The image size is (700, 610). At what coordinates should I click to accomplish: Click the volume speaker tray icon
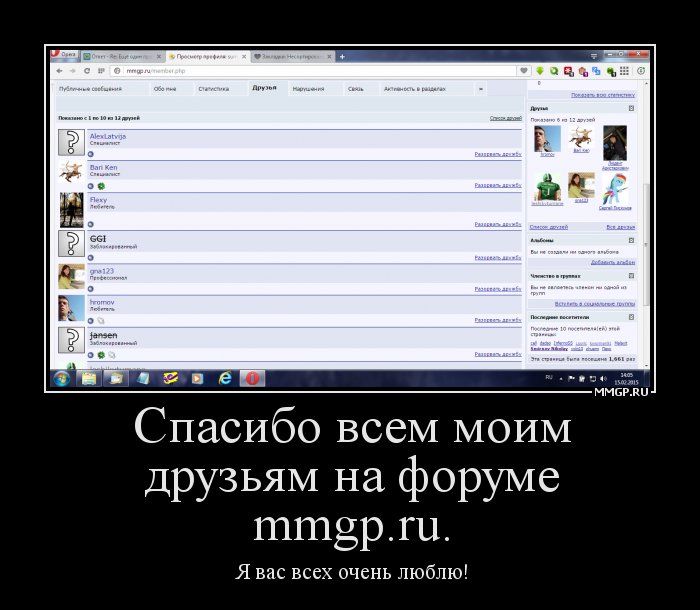tap(603, 379)
